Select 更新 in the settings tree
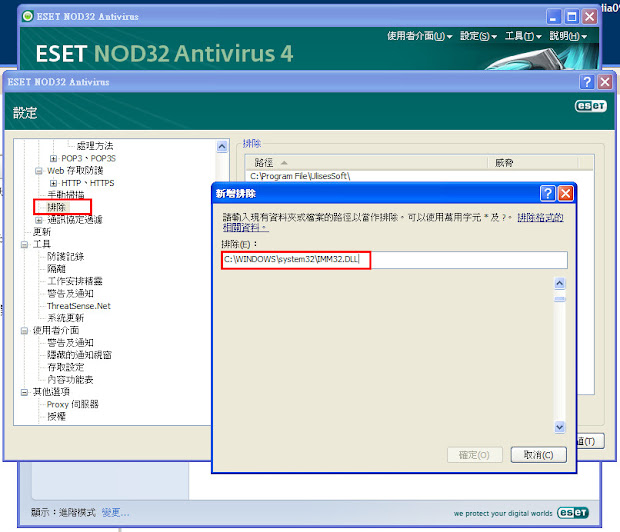 click(42, 232)
